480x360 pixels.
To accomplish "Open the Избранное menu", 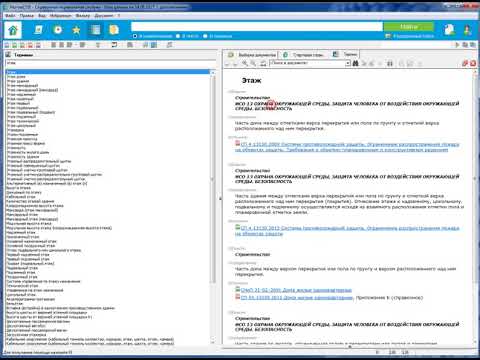I will (60, 16).
